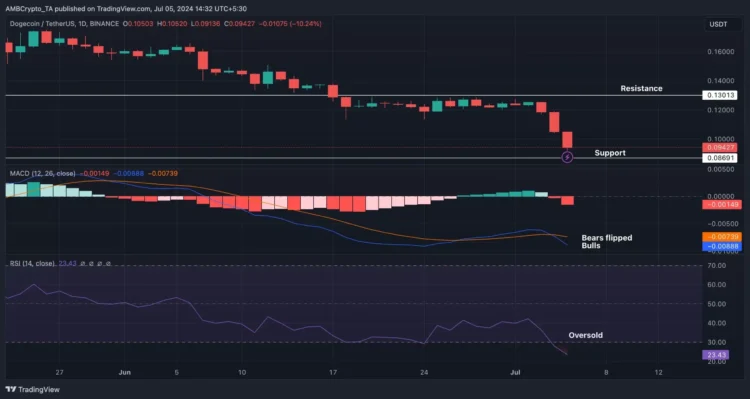
Task: Select the 0.13013 resistance price label
Action: [x=719, y=95]
